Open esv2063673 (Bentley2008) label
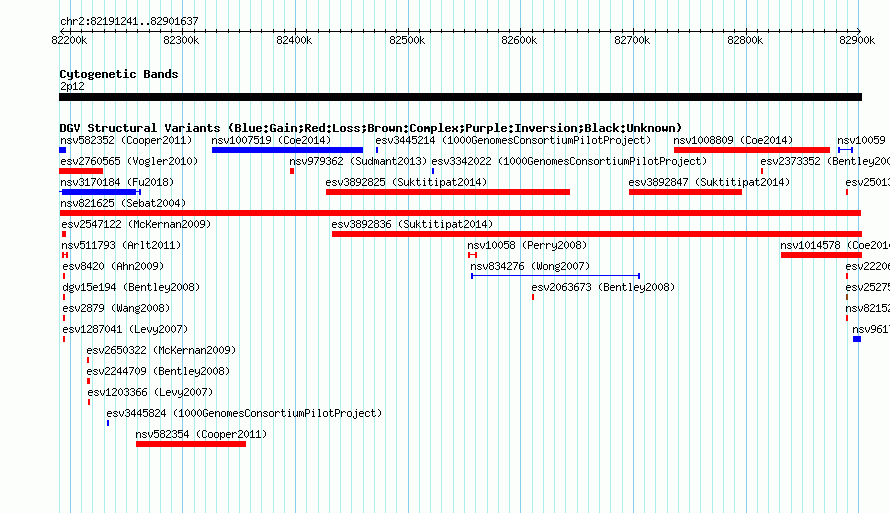 point(603,287)
